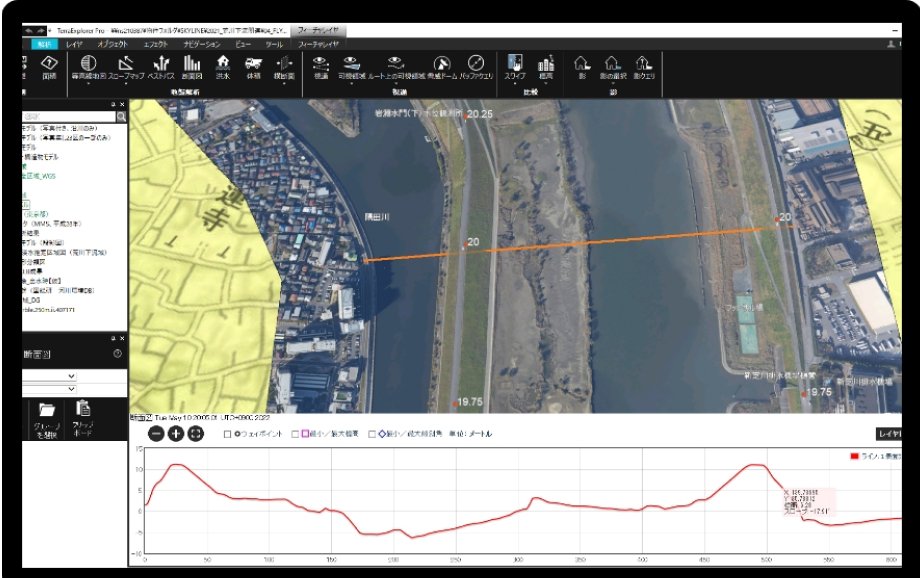Select the 構造物モデル layer entry
920x578 pixels.
40,157
